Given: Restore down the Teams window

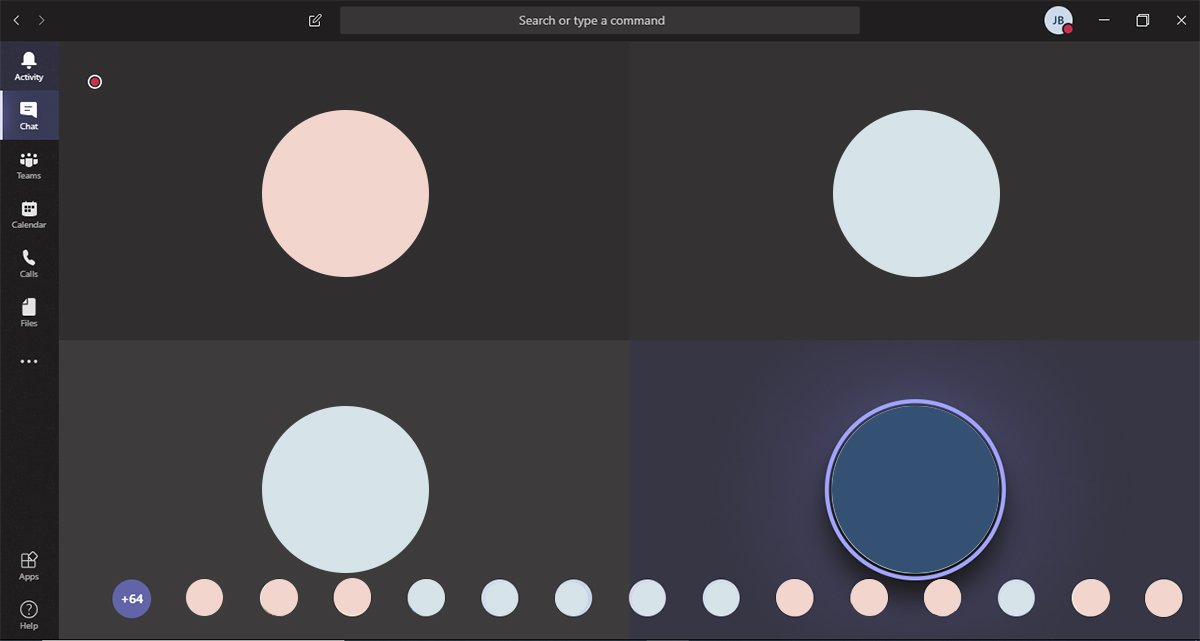Looking at the screenshot, I should 1143,20.
